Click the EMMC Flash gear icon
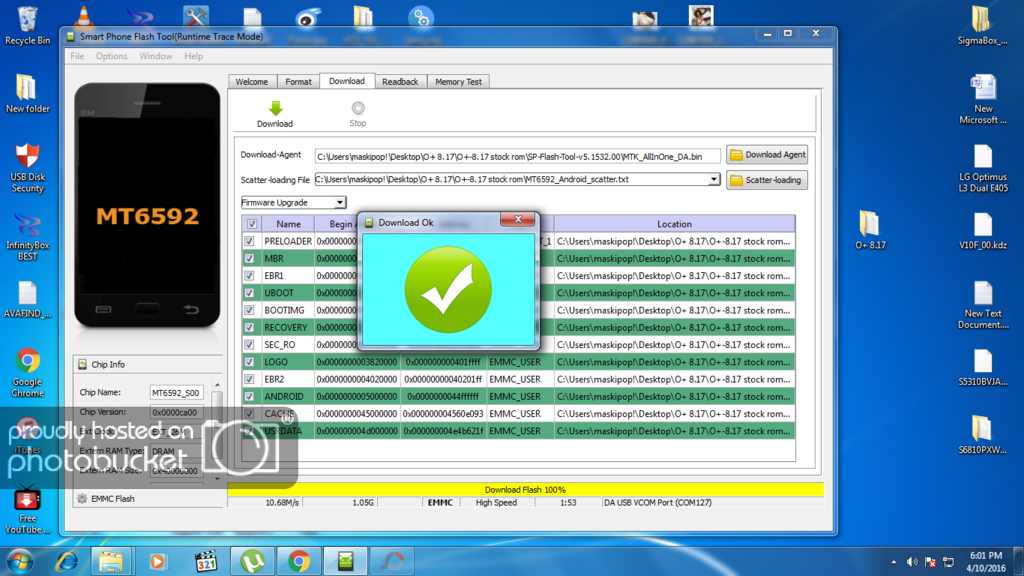The height and width of the screenshot is (576, 1024). [82, 498]
